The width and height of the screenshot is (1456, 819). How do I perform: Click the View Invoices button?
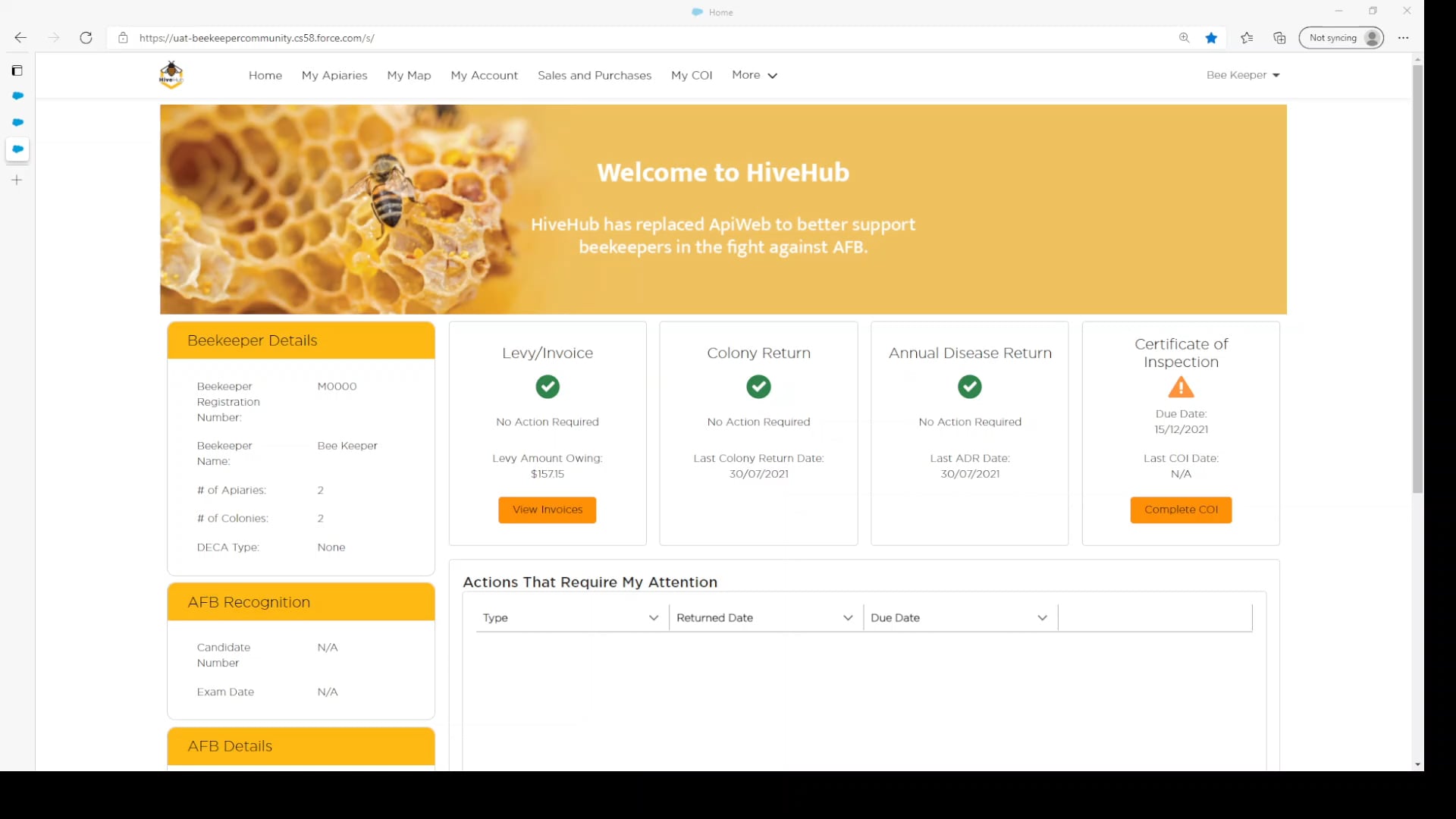(548, 510)
